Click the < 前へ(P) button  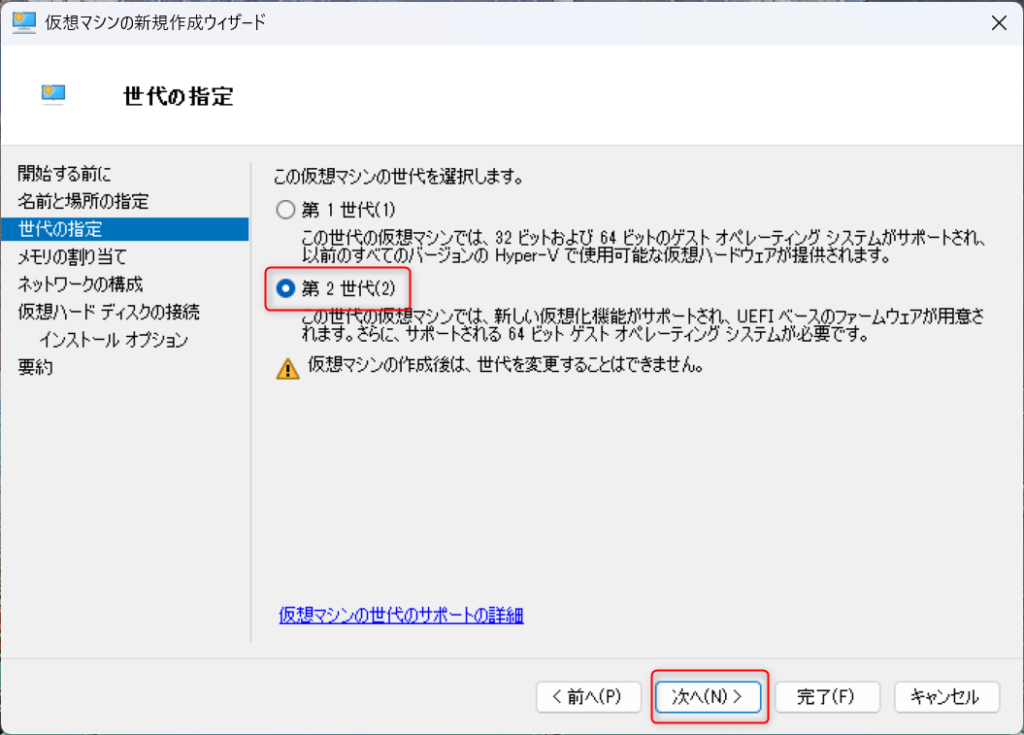[x=588, y=697]
